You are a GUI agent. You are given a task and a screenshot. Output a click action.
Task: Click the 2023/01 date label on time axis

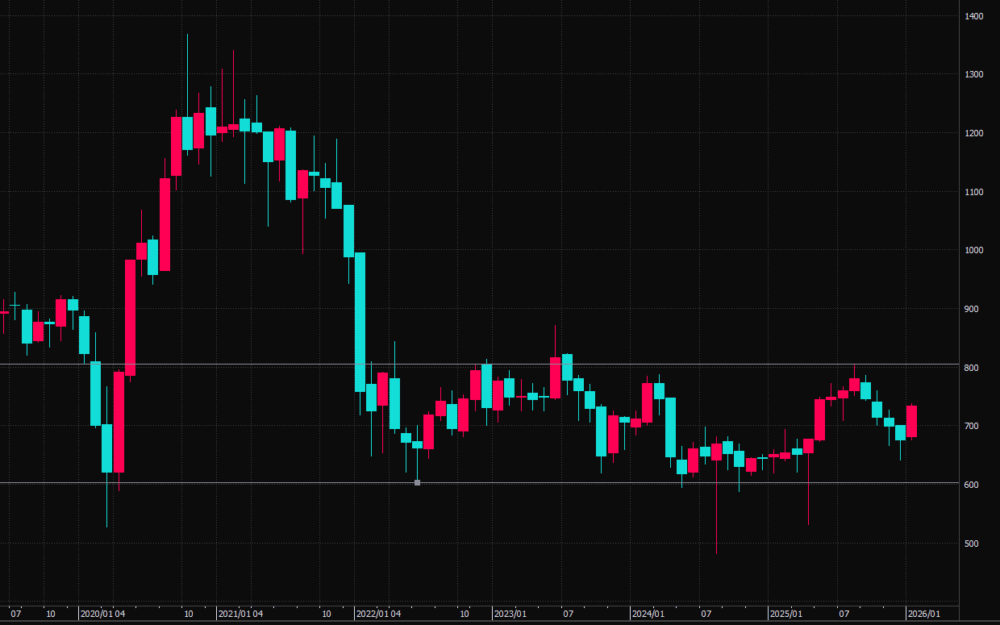pos(509,613)
